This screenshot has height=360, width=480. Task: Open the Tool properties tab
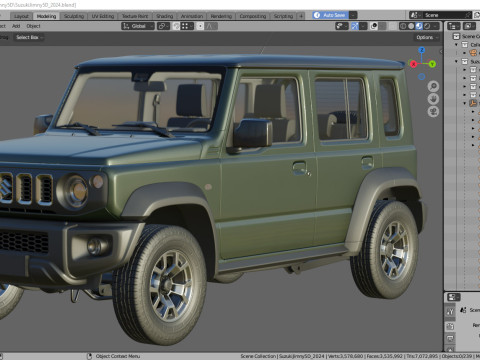pyautogui.click(x=450, y=312)
